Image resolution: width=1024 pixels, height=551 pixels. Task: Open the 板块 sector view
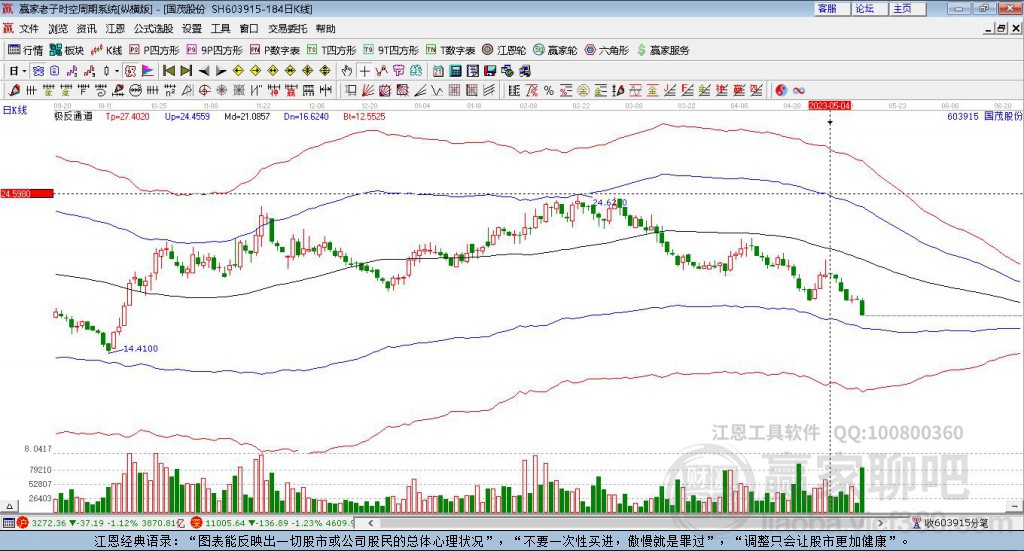(x=67, y=50)
